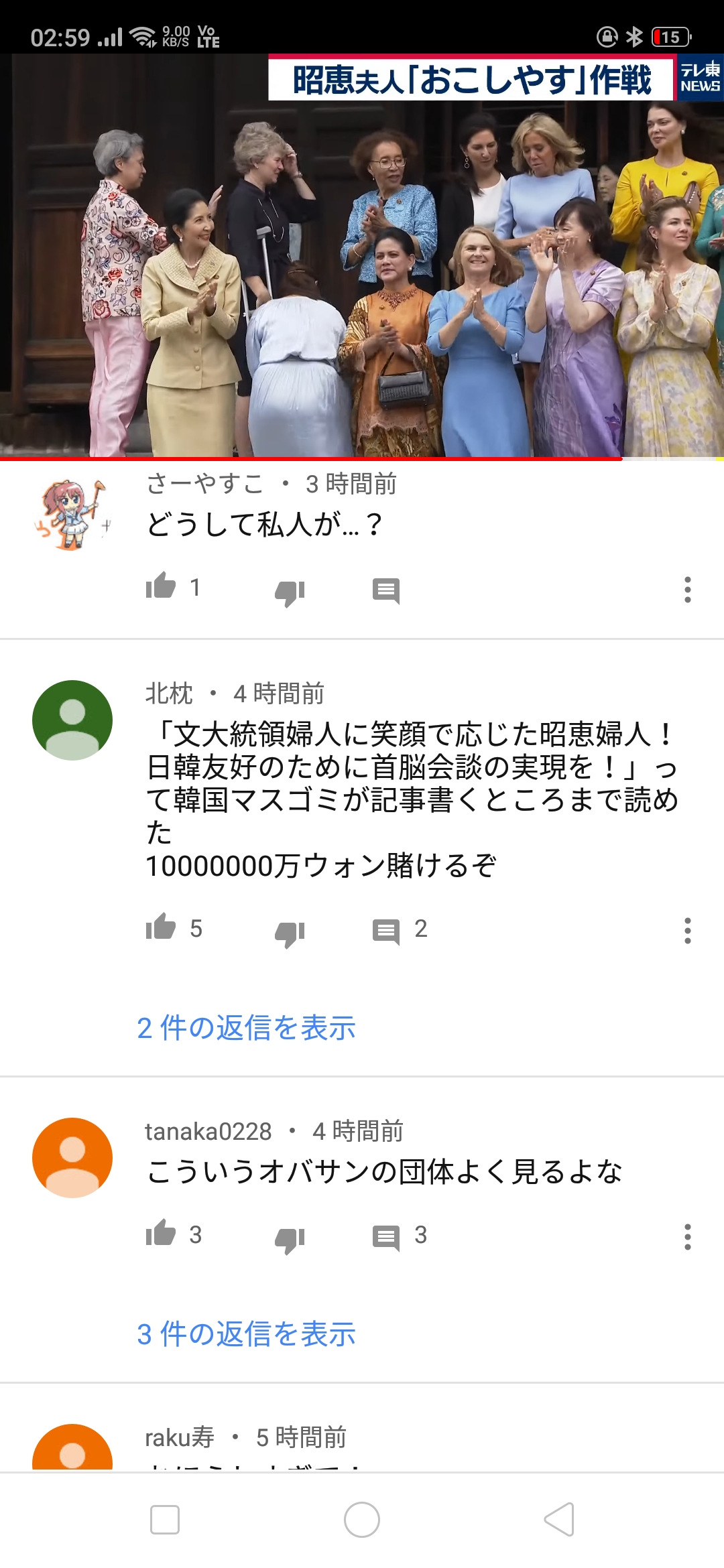Image resolution: width=724 pixels, height=1568 pixels.
Task: Open 北枕's green avatar profile
Action: click(x=72, y=720)
